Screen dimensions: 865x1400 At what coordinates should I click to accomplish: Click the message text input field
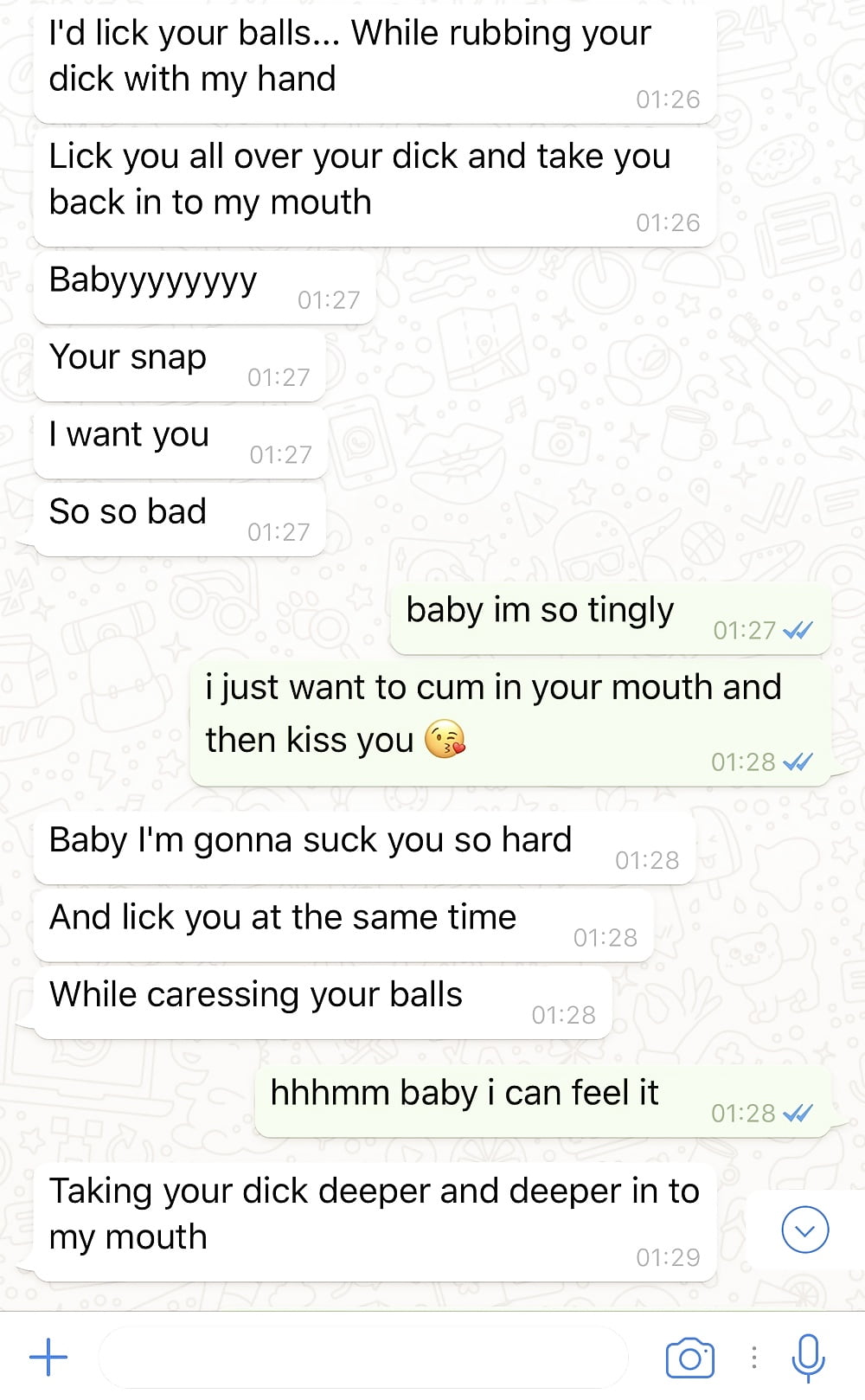tap(363, 1357)
